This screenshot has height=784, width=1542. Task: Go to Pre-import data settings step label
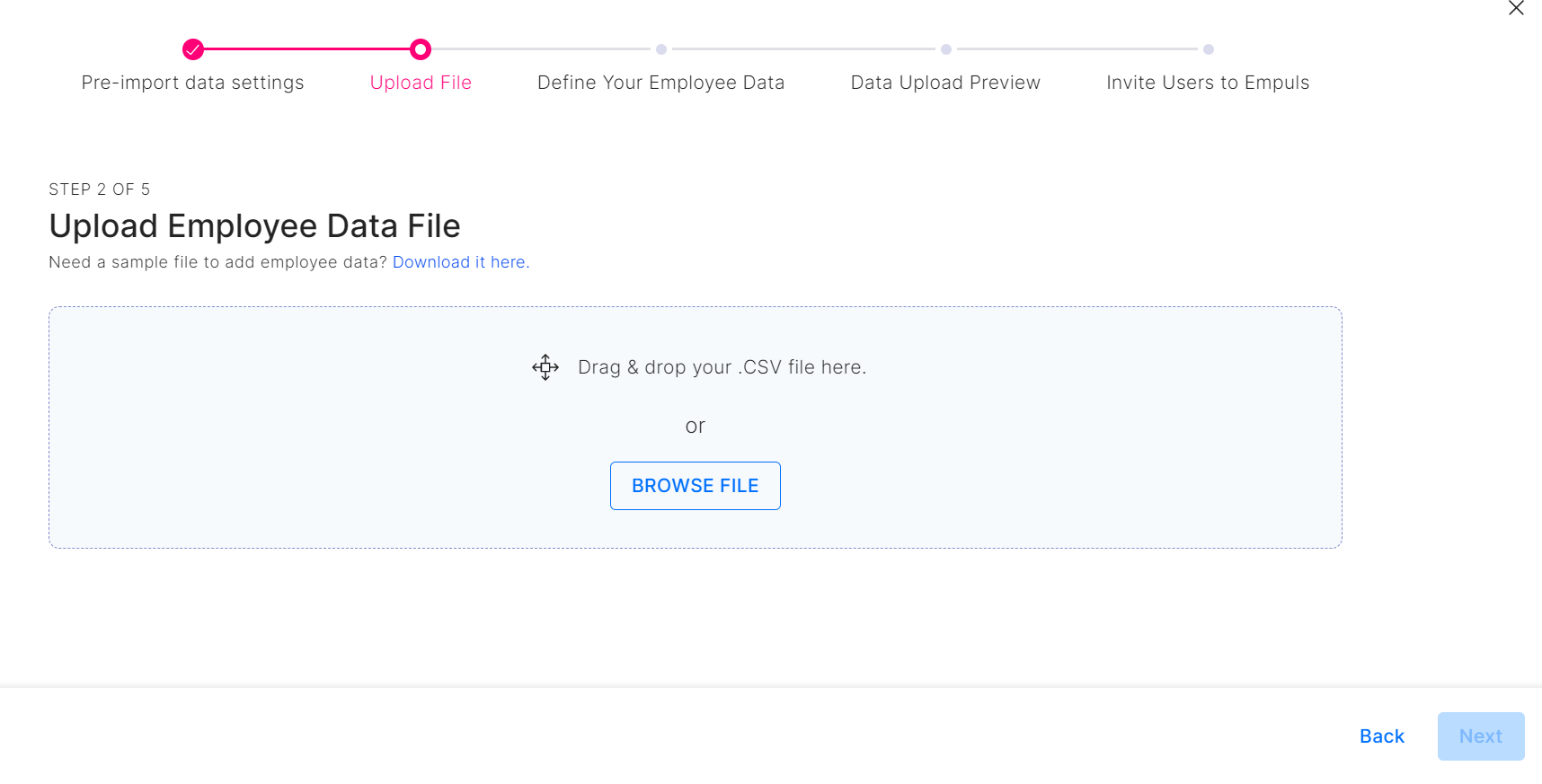click(x=192, y=83)
